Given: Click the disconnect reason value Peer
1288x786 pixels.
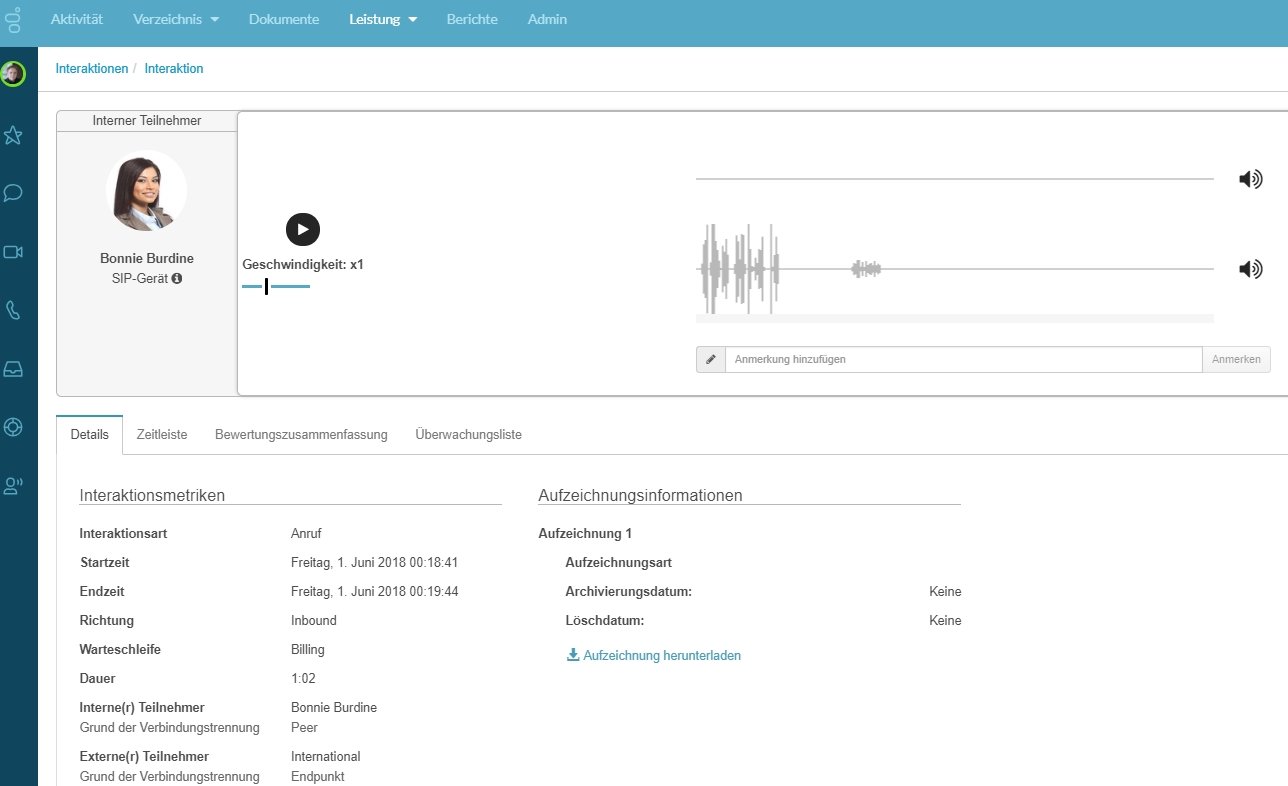Looking at the screenshot, I should click(x=305, y=728).
